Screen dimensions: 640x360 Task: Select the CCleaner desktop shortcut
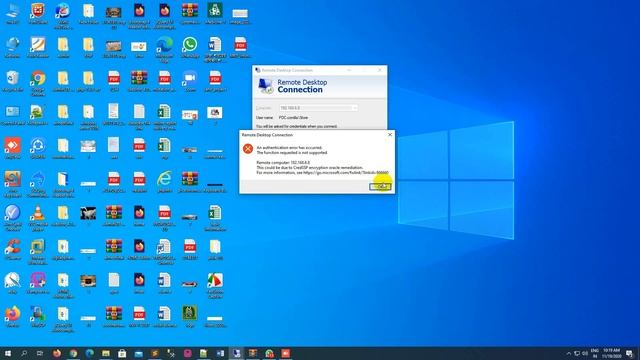tap(12, 249)
